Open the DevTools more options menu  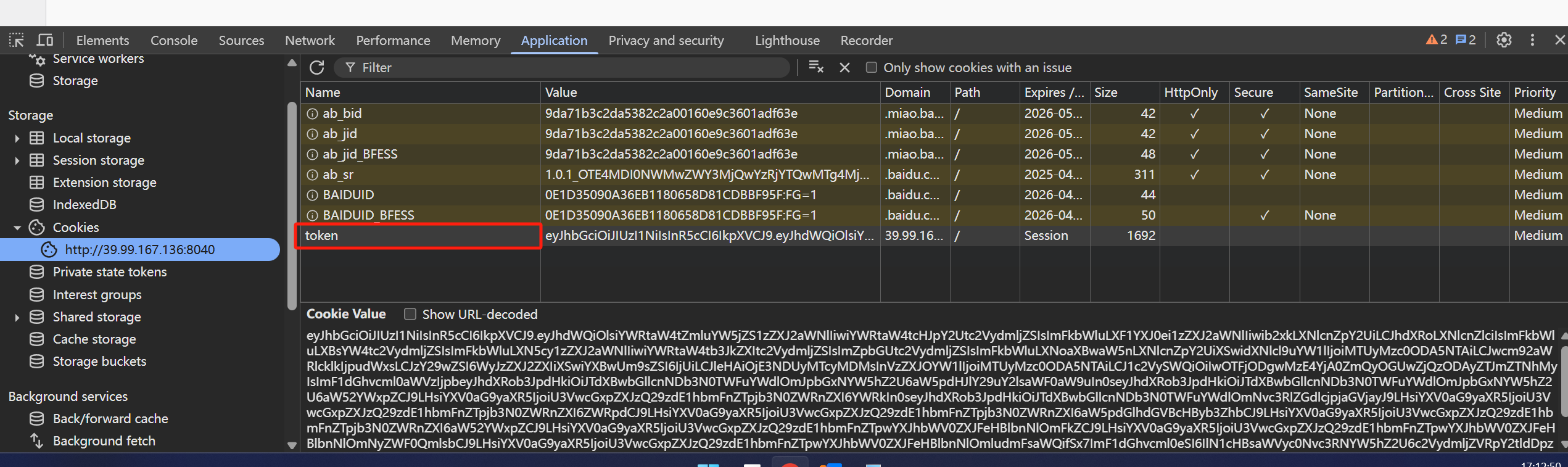1532,40
